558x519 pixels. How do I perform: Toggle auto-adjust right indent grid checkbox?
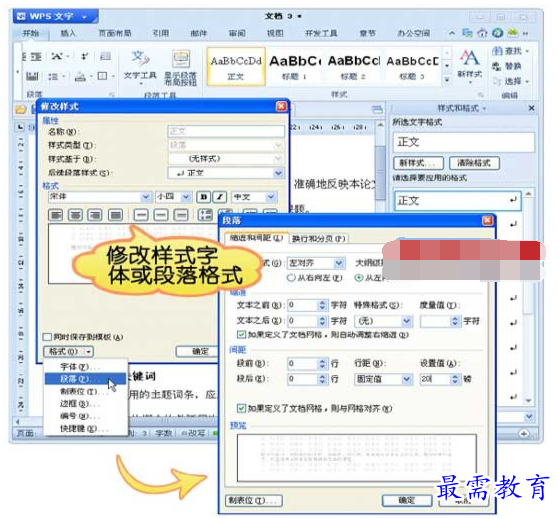pyautogui.click(x=241, y=335)
